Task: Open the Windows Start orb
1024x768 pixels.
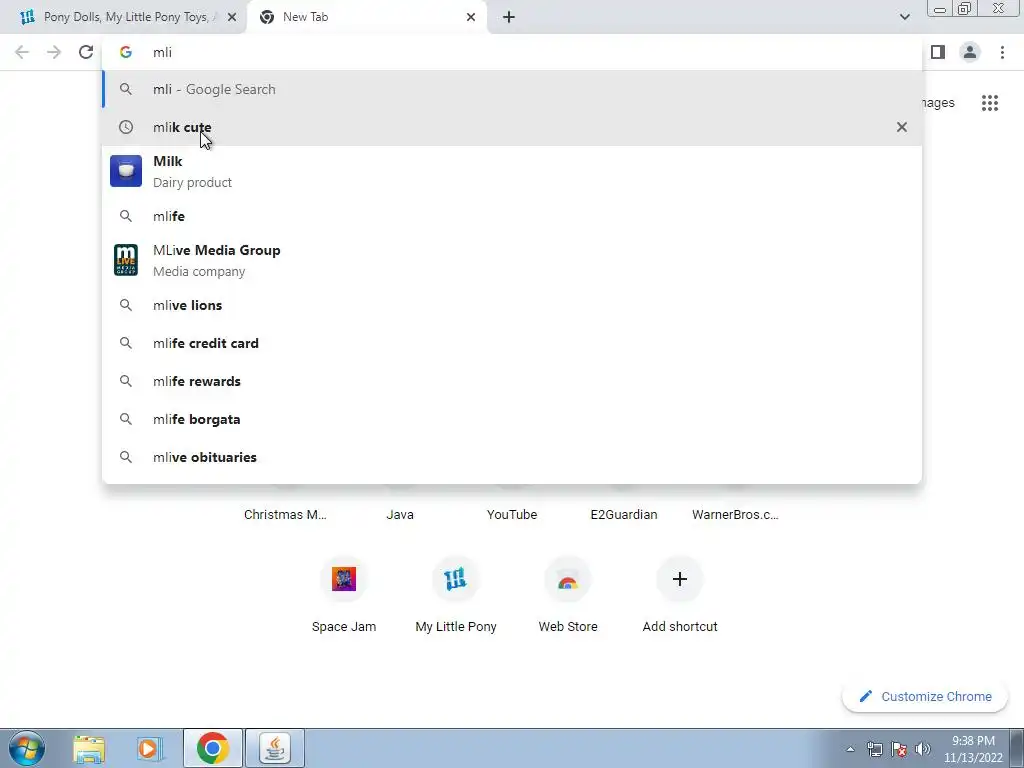Action: pos(27,748)
